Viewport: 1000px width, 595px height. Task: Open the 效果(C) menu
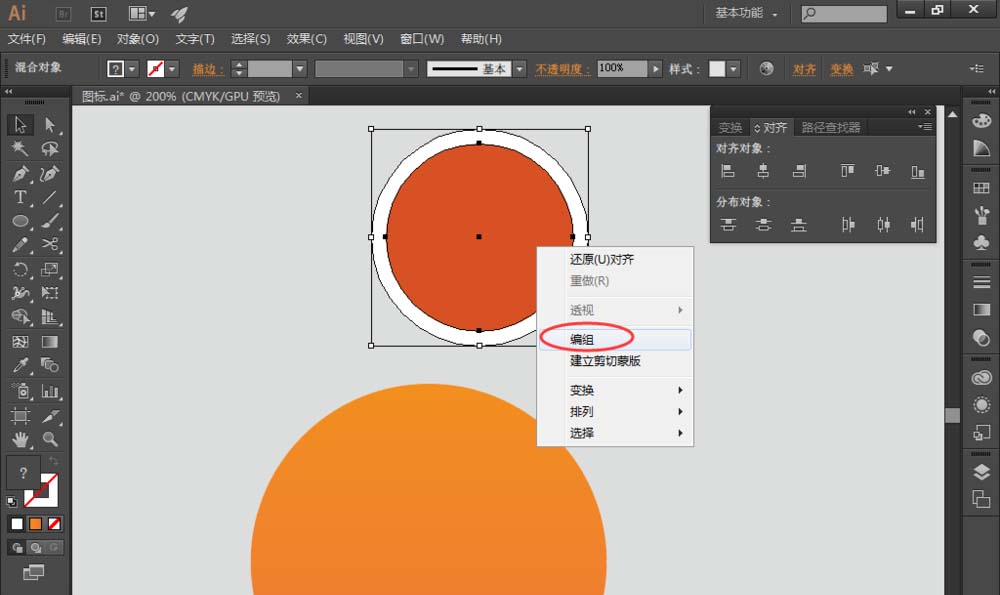point(307,39)
